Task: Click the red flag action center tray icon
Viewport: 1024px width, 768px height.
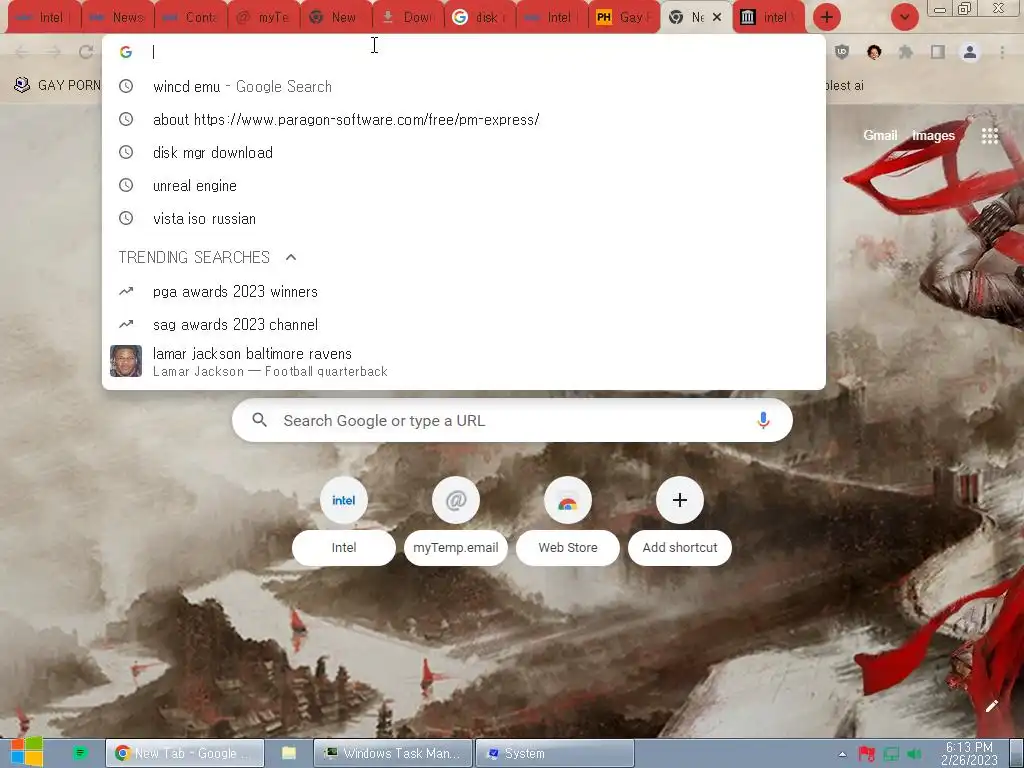Action: pos(867,755)
